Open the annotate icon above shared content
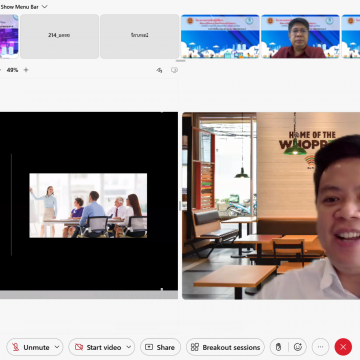The image size is (360, 360). (x=159, y=70)
